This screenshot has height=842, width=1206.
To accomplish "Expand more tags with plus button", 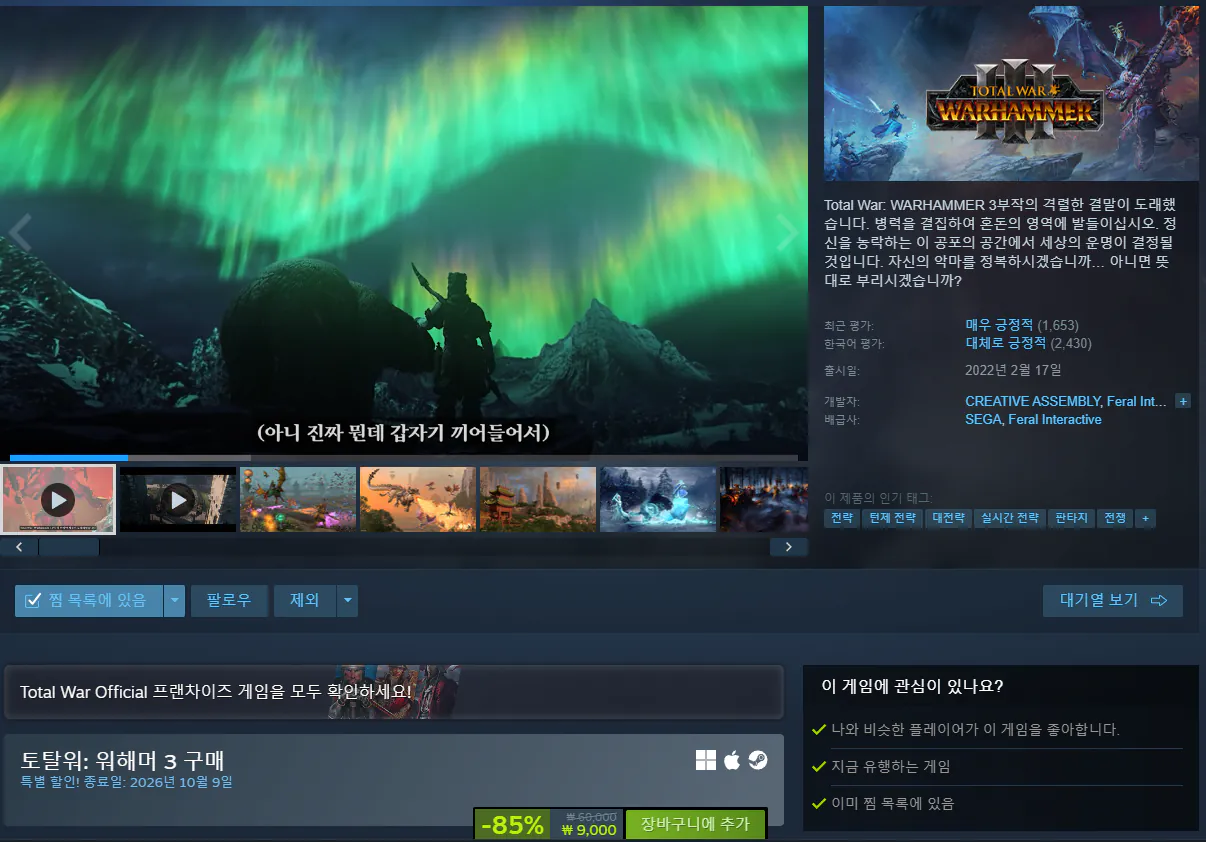I will pyautogui.click(x=1145, y=518).
